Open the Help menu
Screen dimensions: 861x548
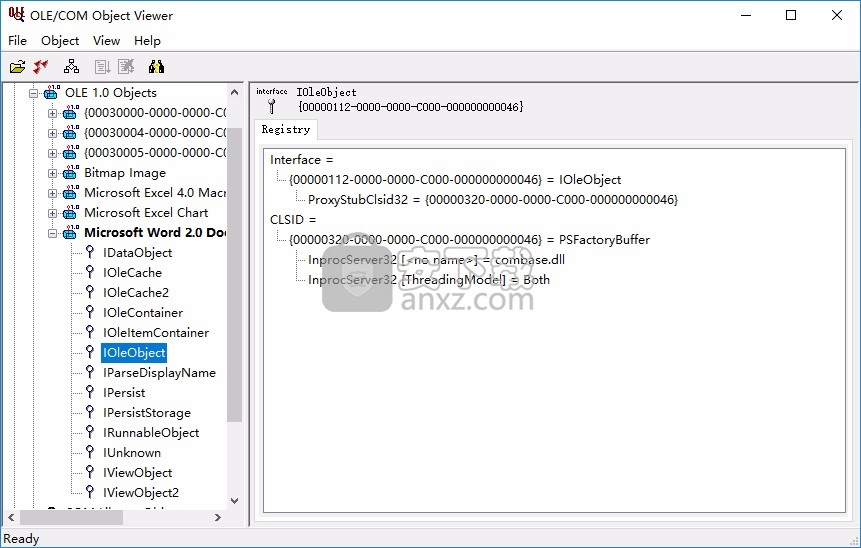coord(147,41)
